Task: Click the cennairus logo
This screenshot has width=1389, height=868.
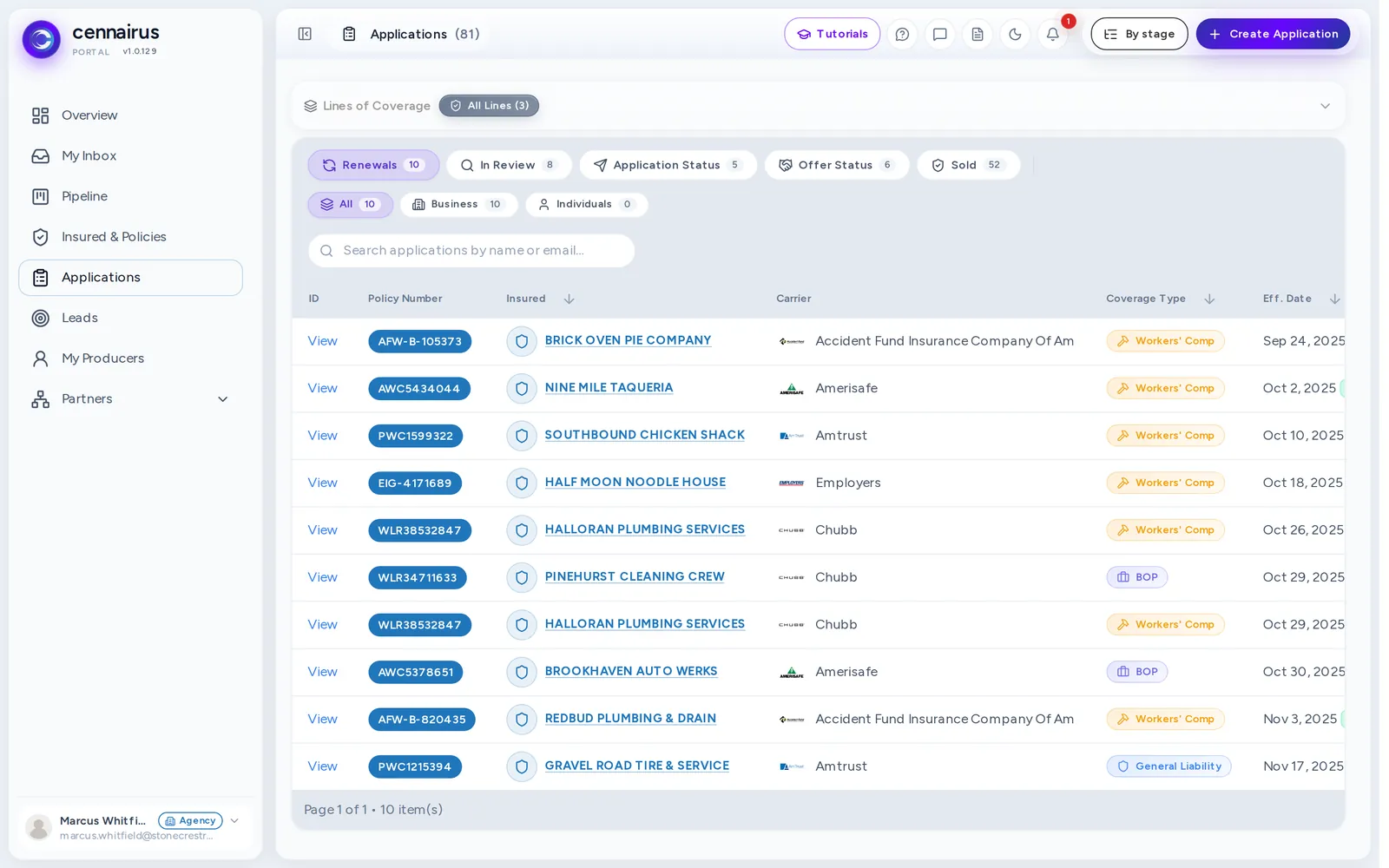Action: [42, 39]
